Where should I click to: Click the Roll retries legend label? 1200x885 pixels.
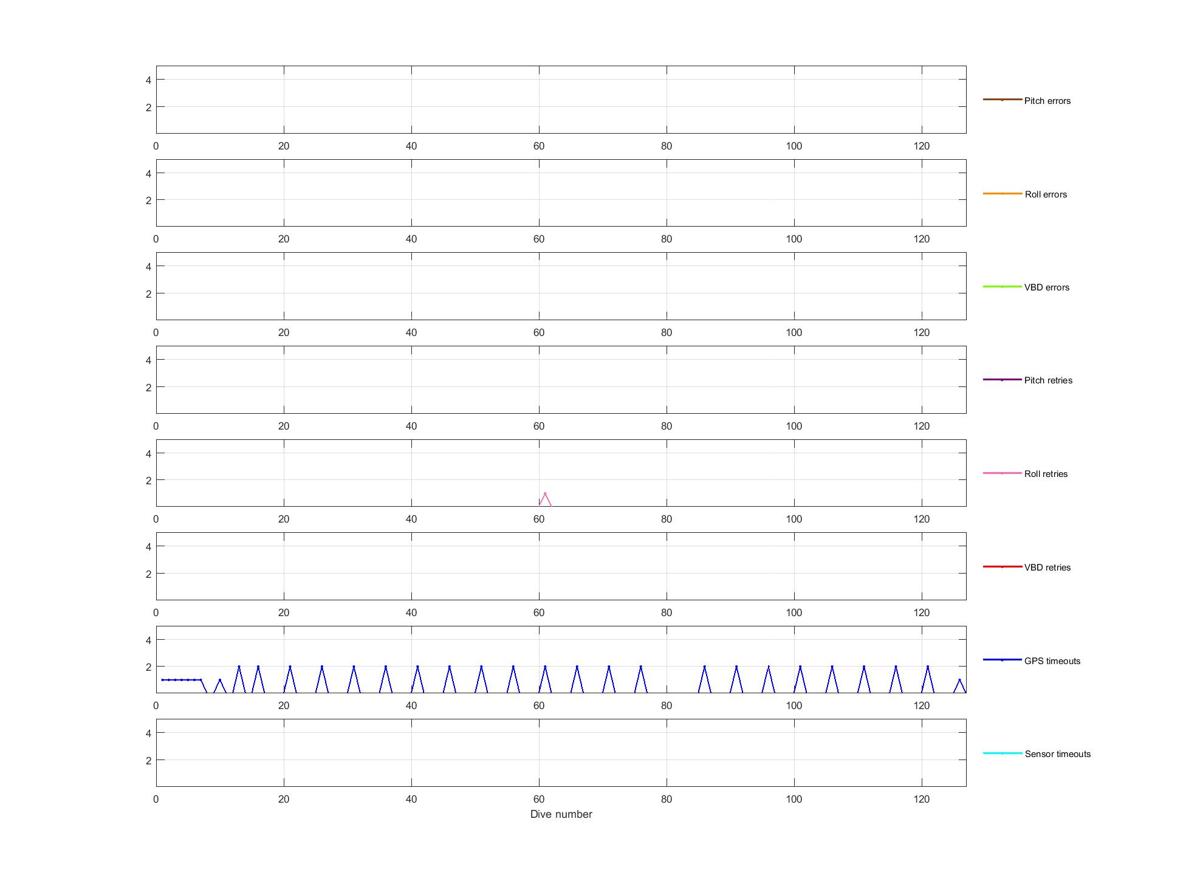[1046, 474]
